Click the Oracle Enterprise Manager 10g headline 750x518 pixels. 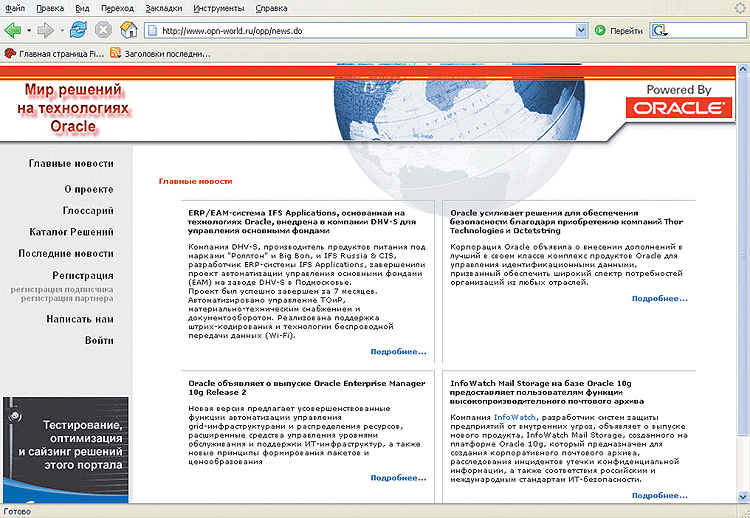click(x=307, y=387)
